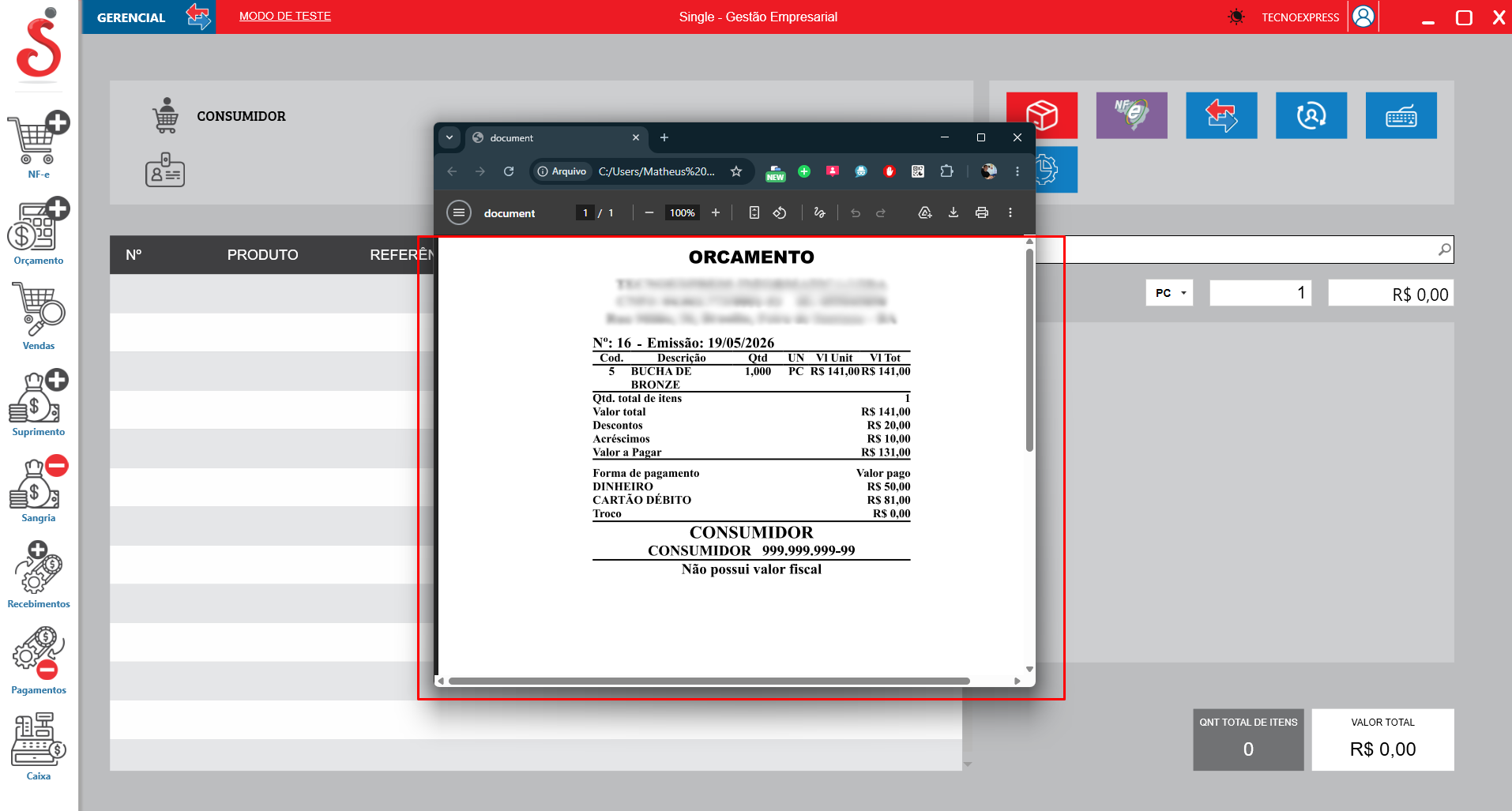This screenshot has width=1512, height=811.
Task: Click the customer ID card icon
Action: [x=165, y=170]
